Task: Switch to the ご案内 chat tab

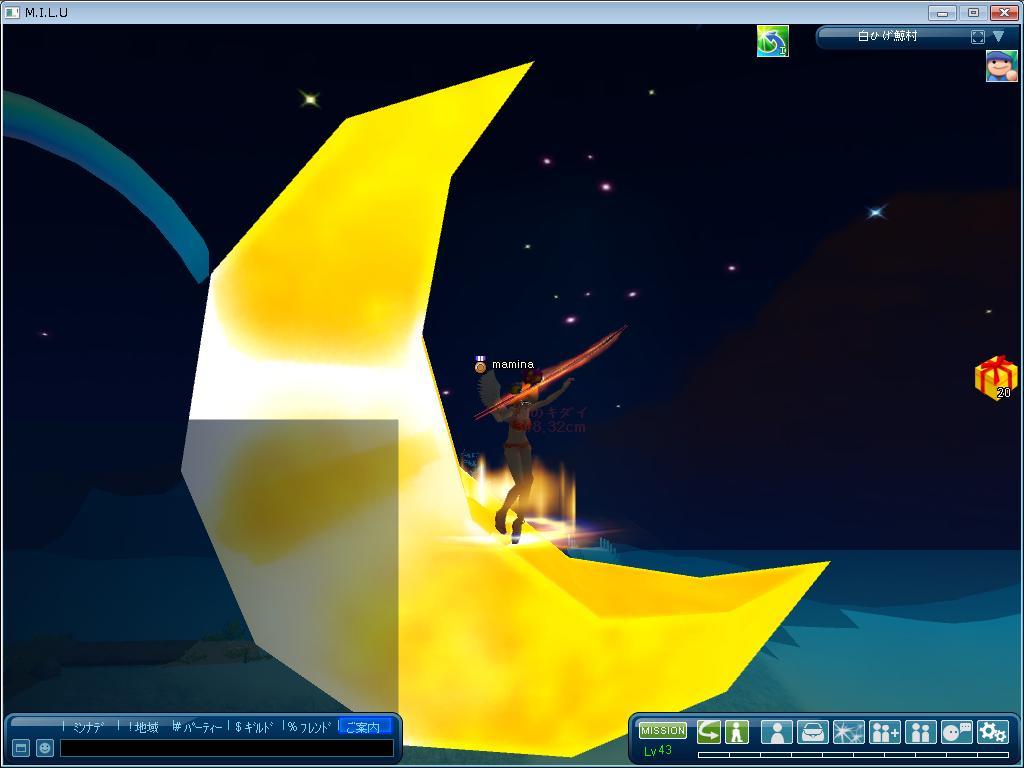Action: pos(364,727)
